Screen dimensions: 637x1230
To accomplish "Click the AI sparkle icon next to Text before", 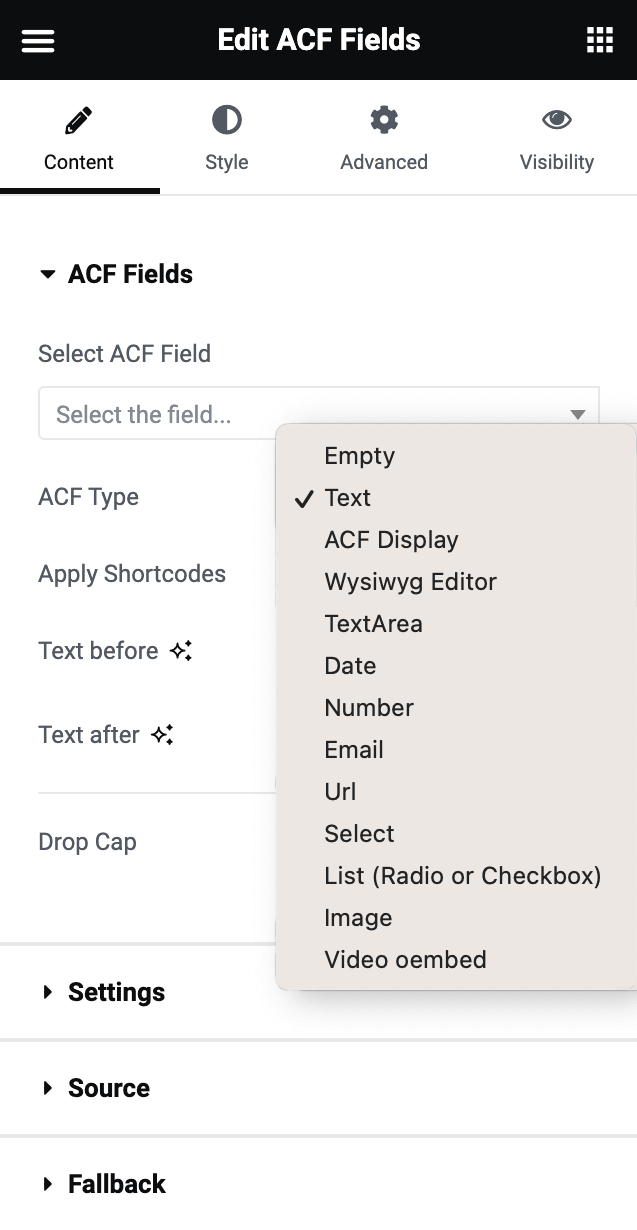I will pos(178,649).
